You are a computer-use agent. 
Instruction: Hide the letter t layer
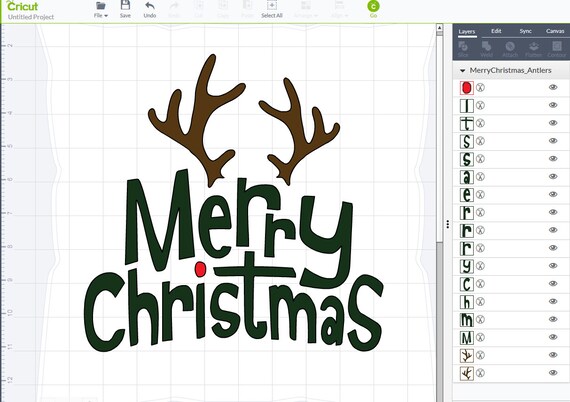553,123
